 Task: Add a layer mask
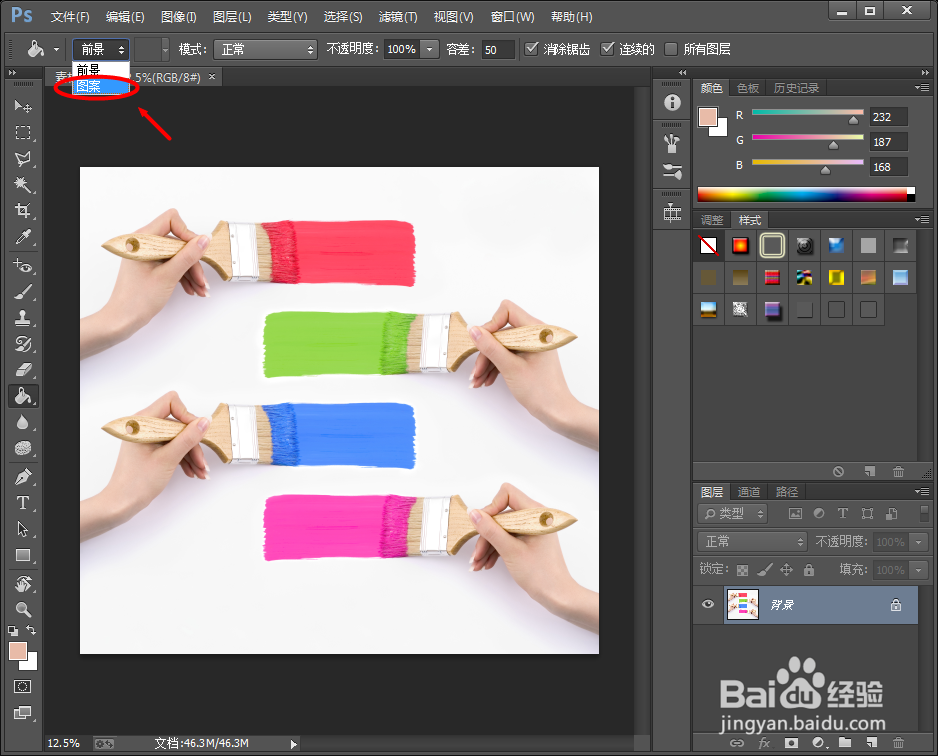pos(791,743)
